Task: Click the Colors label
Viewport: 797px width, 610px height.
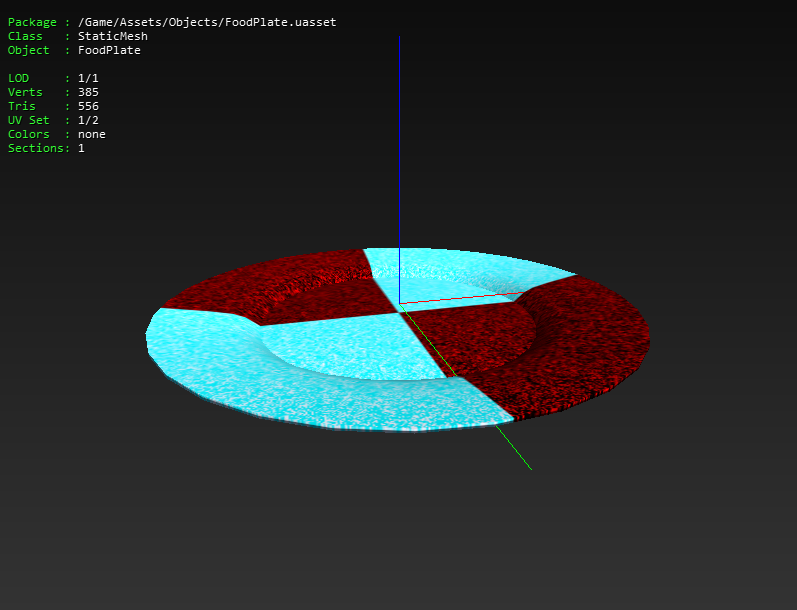Action: (28, 134)
